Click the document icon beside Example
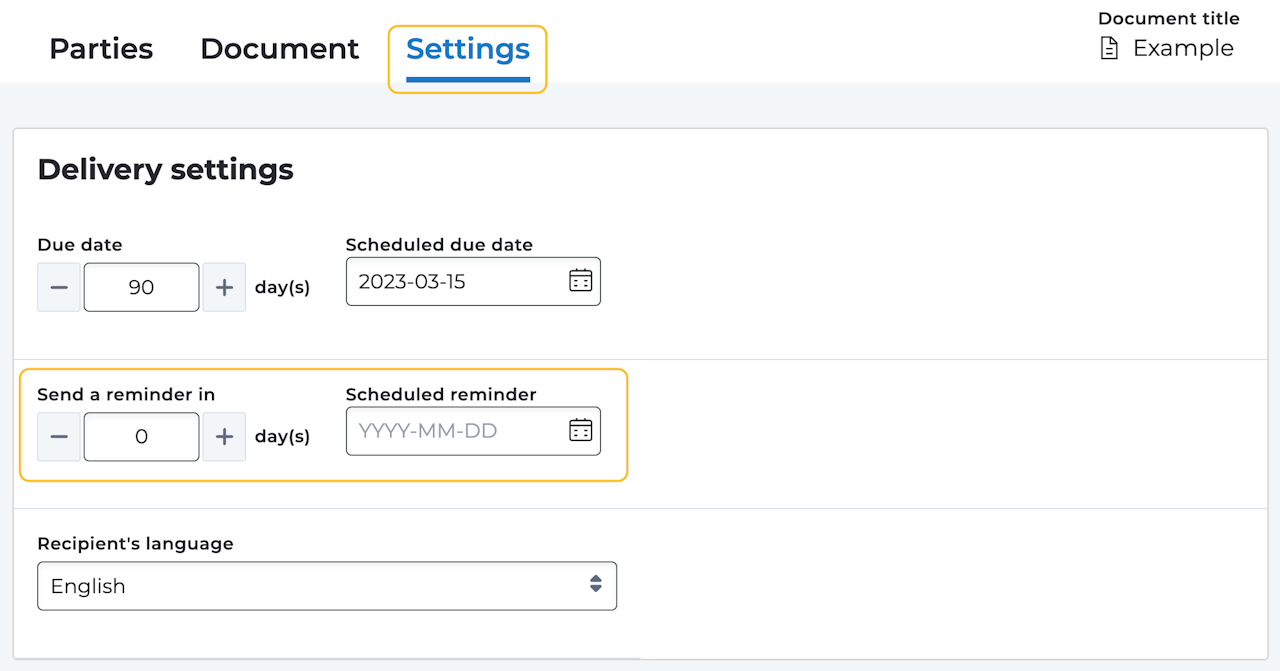The width and height of the screenshot is (1280, 671). click(x=1109, y=48)
